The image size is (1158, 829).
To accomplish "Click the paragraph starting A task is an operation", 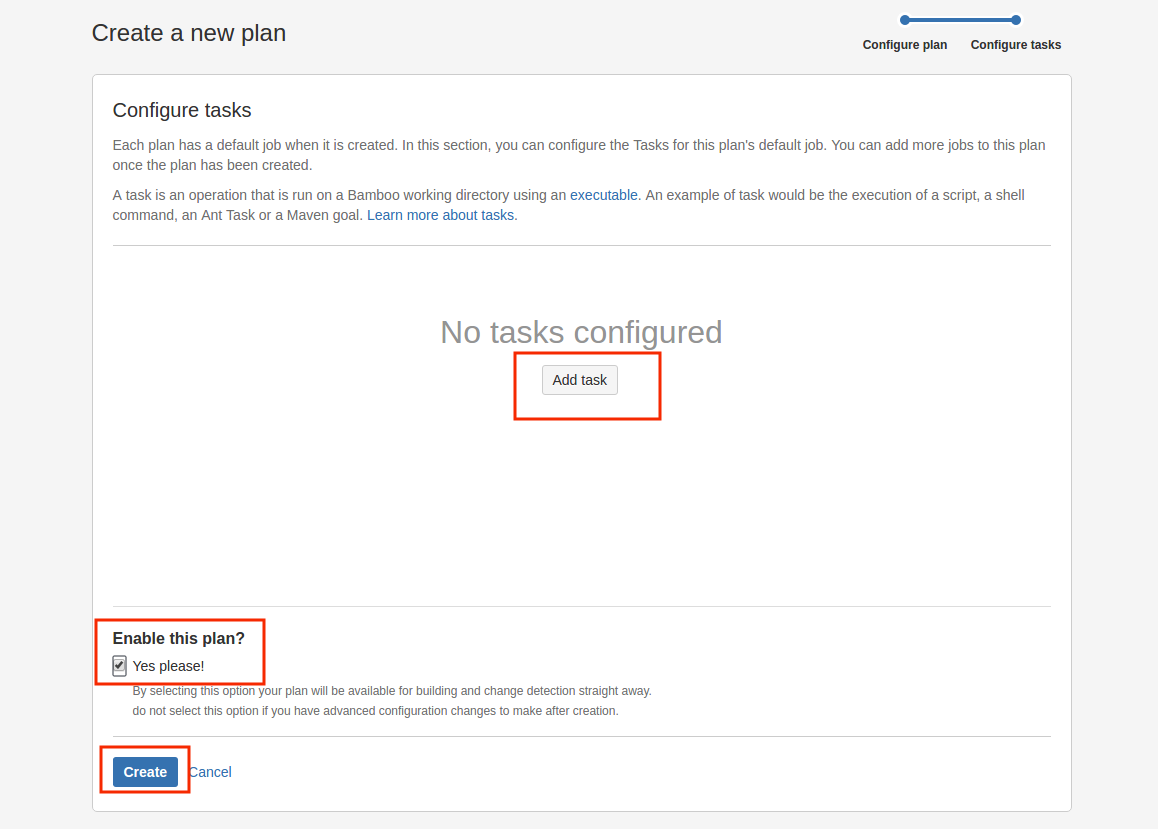I will point(569,205).
